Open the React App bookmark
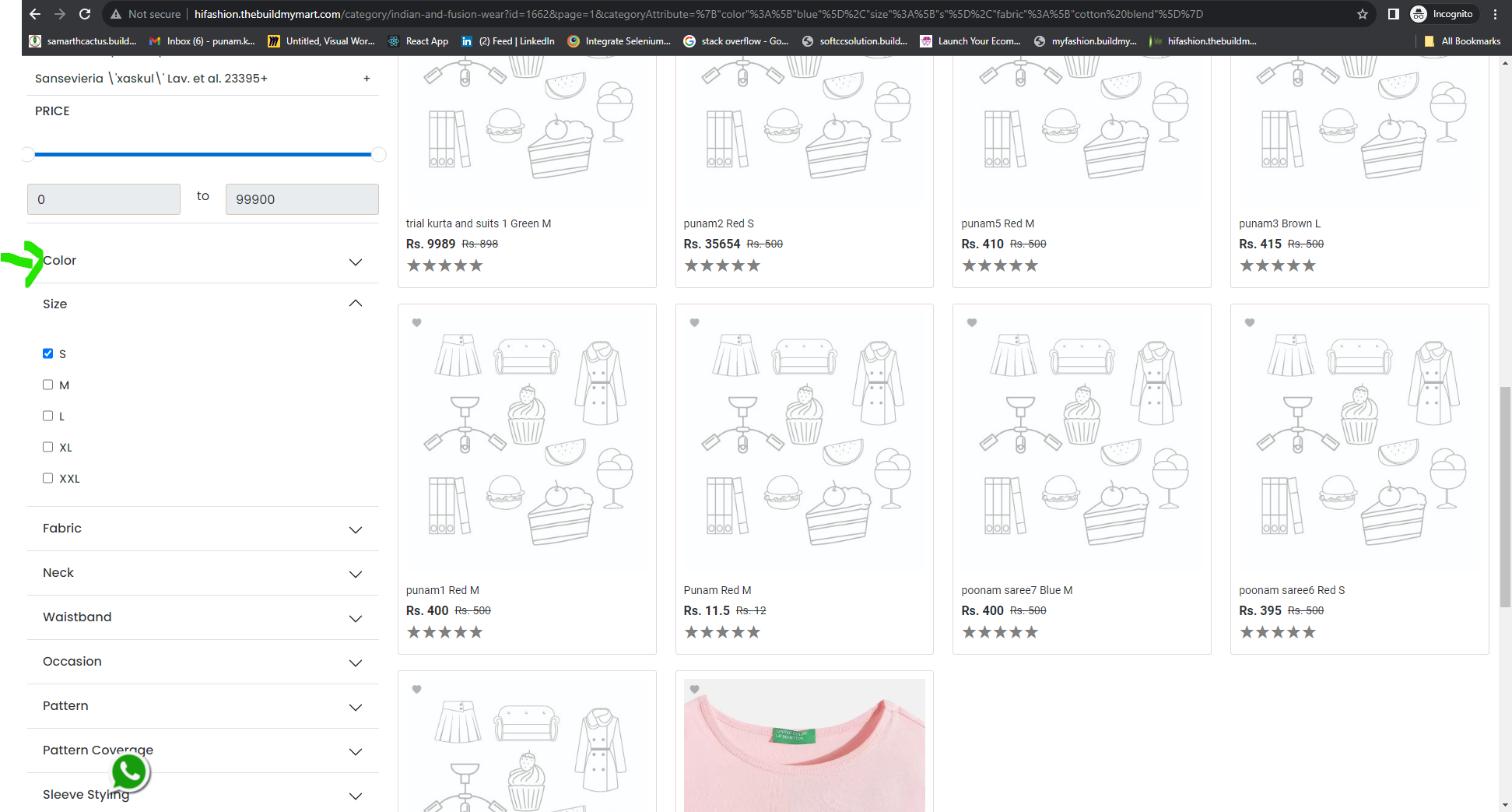Image resolution: width=1512 pixels, height=812 pixels. 419,41
